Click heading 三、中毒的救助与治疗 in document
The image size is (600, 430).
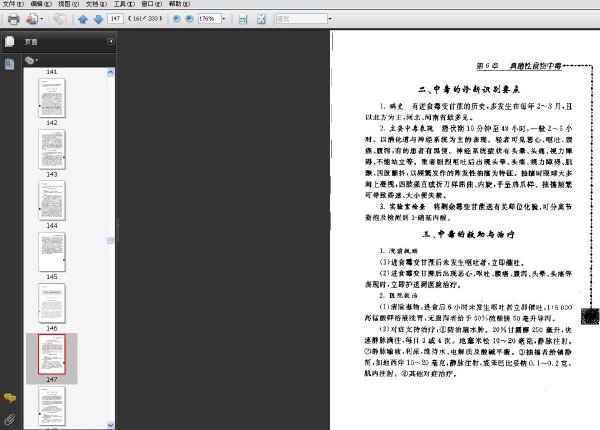469,234
